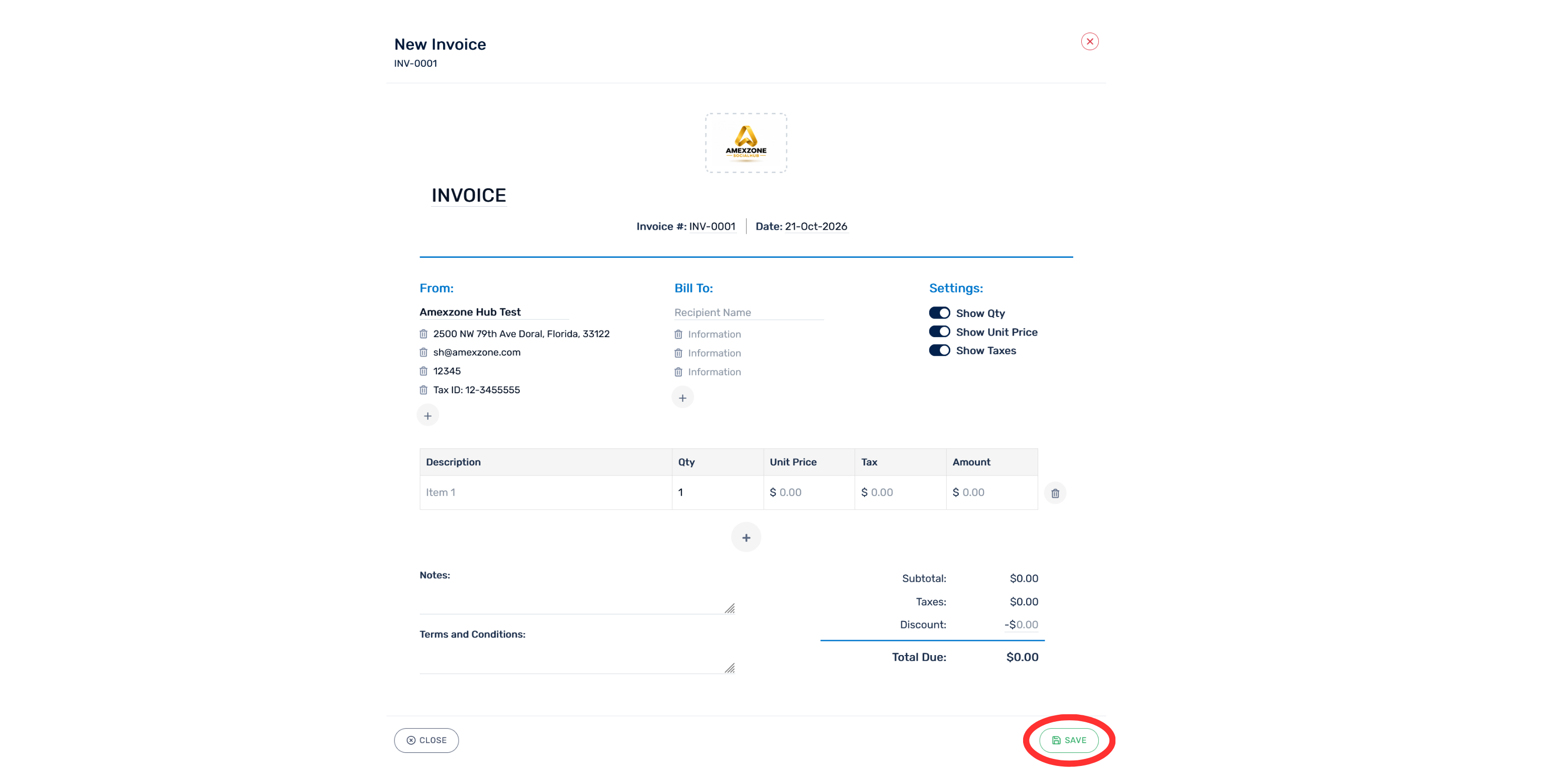Click the Item 1 description field
Screen dimensions: 1568x784
click(x=546, y=493)
